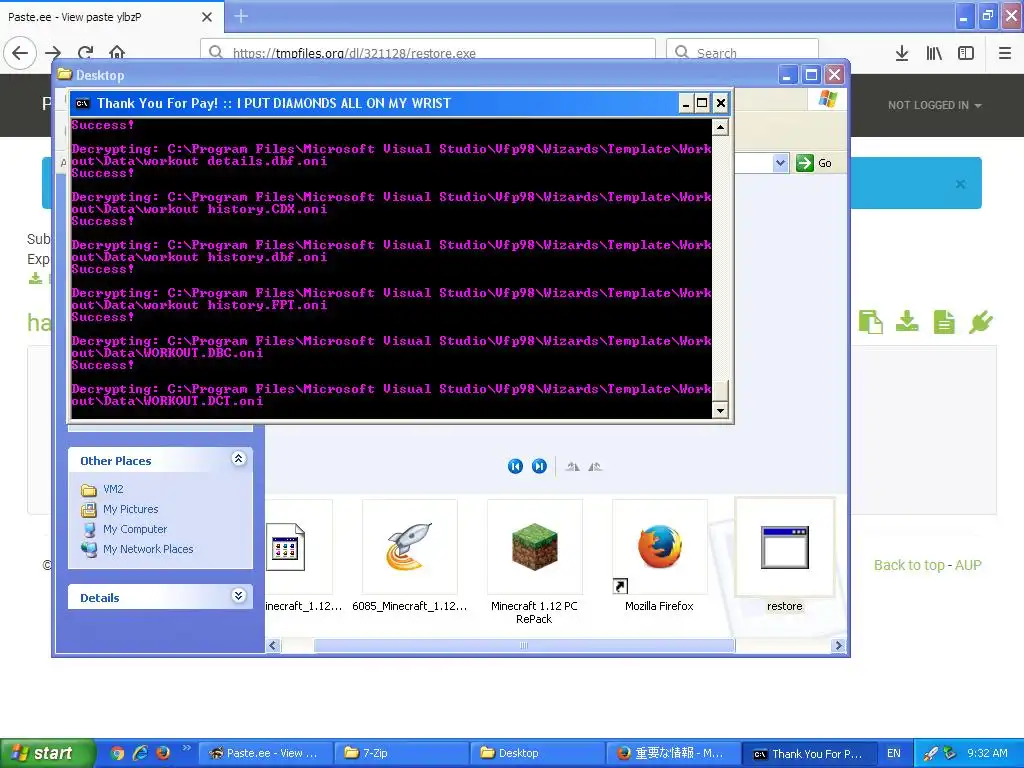Switch to Paste.ee taskbar button
This screenshot has width=1024, height=768.
pyautogui.click(x=266, y=753)
